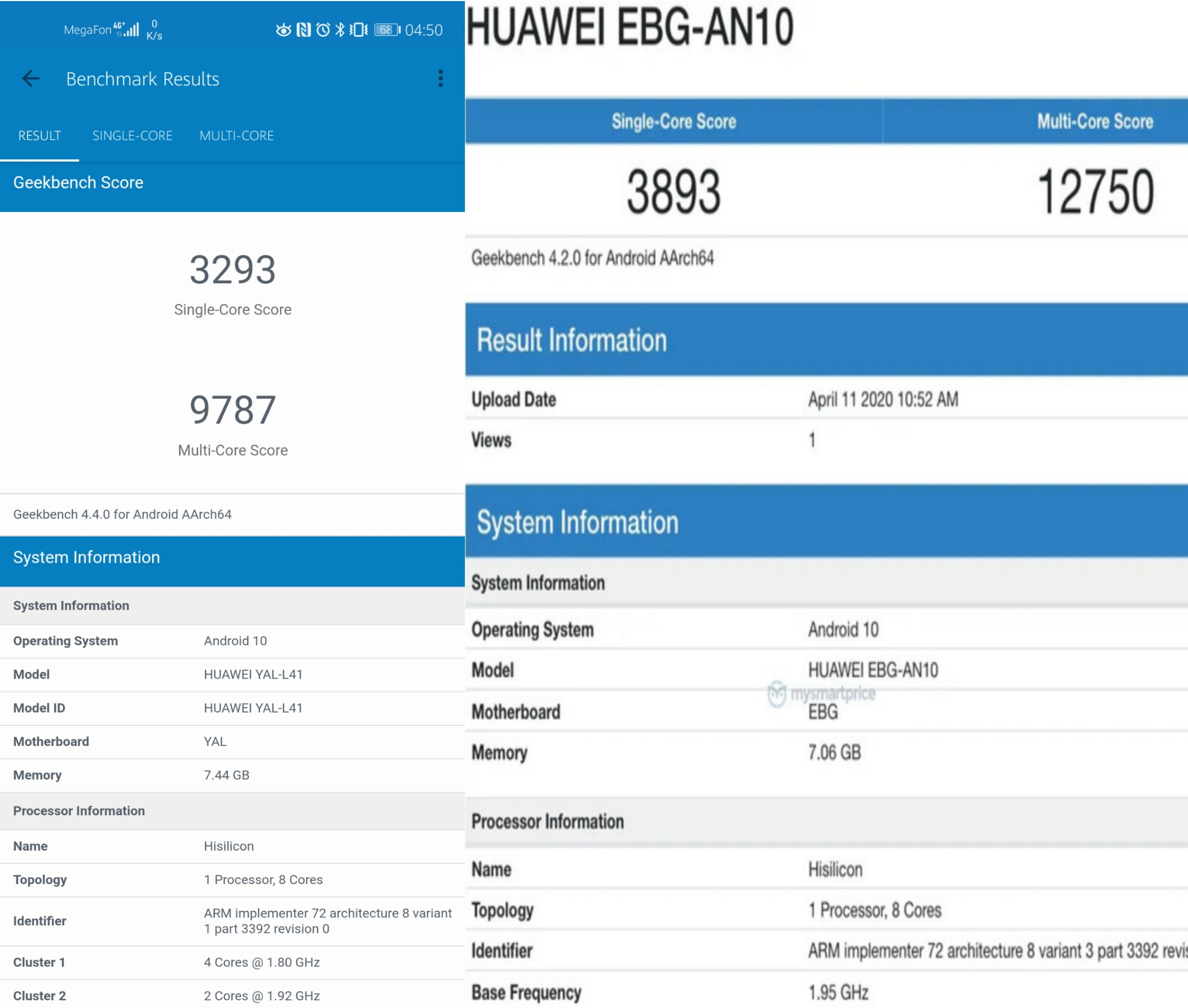This screenshot has width=1188, height=1008.
Task: Click the Views value 1
Action: (812, 440)
